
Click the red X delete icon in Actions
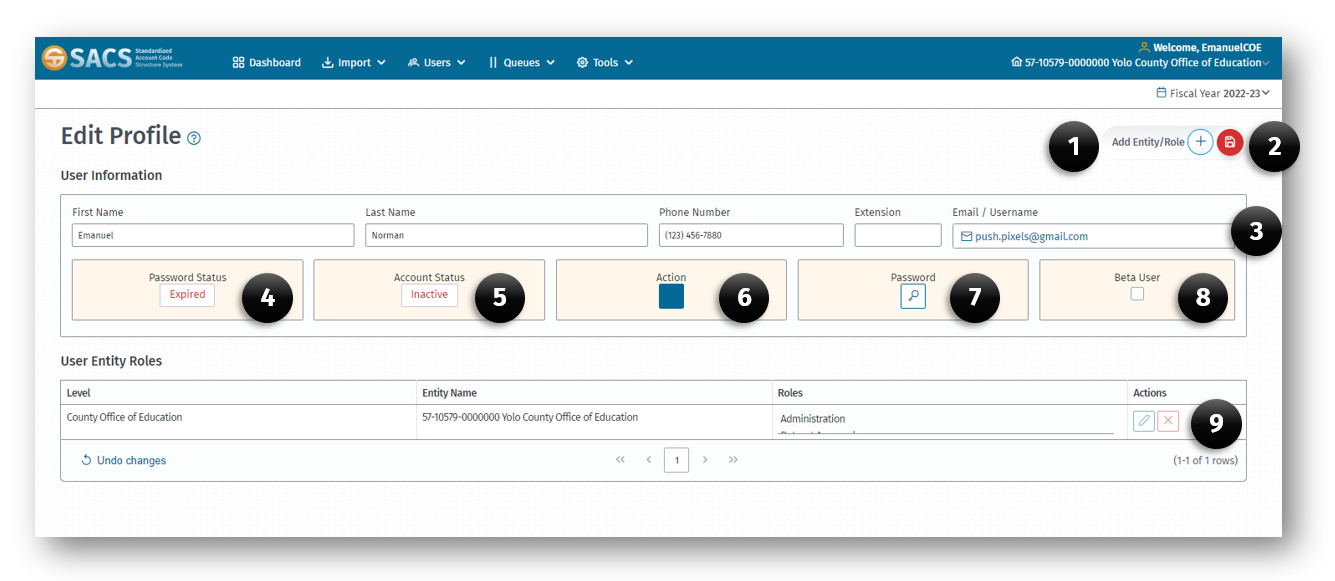click(x=1168, y=420)
